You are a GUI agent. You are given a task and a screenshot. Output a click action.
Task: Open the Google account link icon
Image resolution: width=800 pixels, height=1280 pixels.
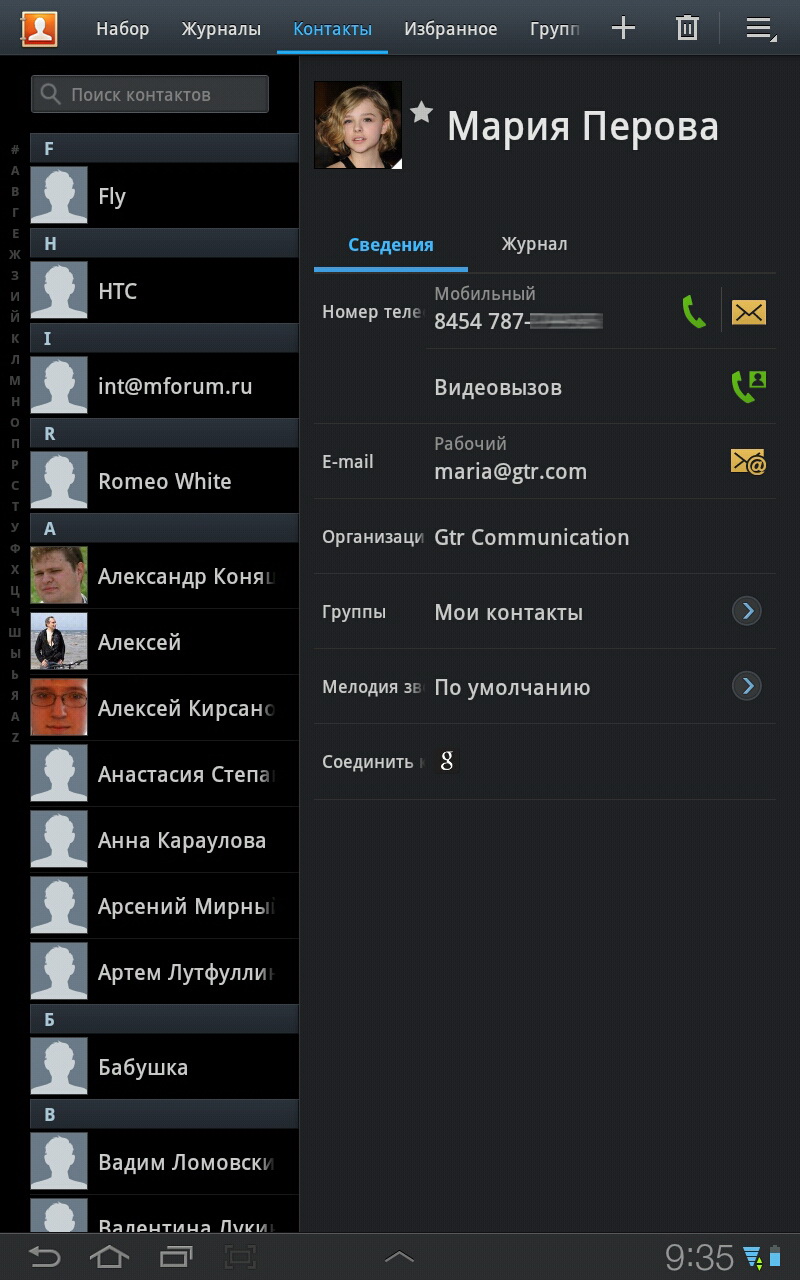tap(447, 761)
